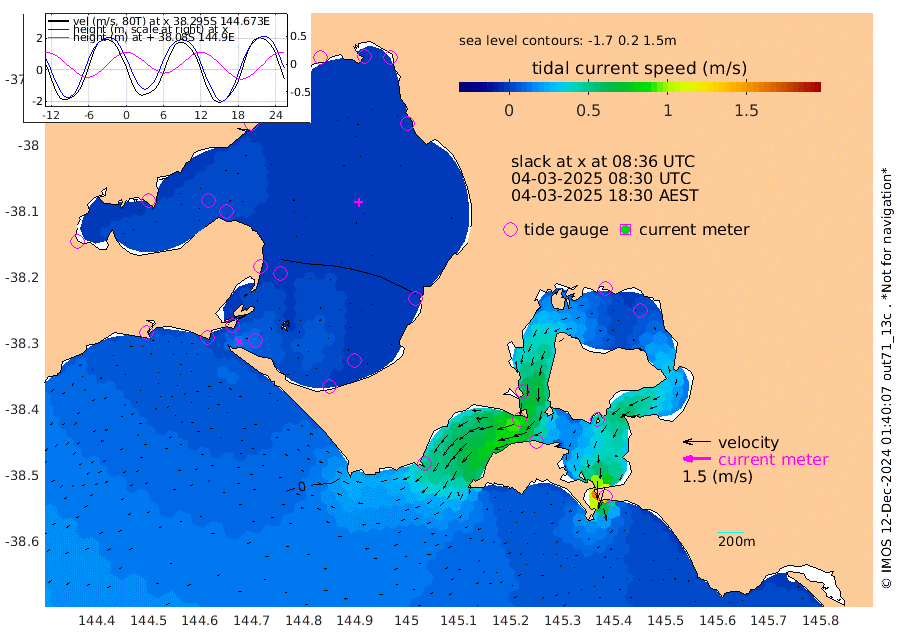Click the '-38.6' latitude axis label
This screenshot has width=900, height=632.
22,542
